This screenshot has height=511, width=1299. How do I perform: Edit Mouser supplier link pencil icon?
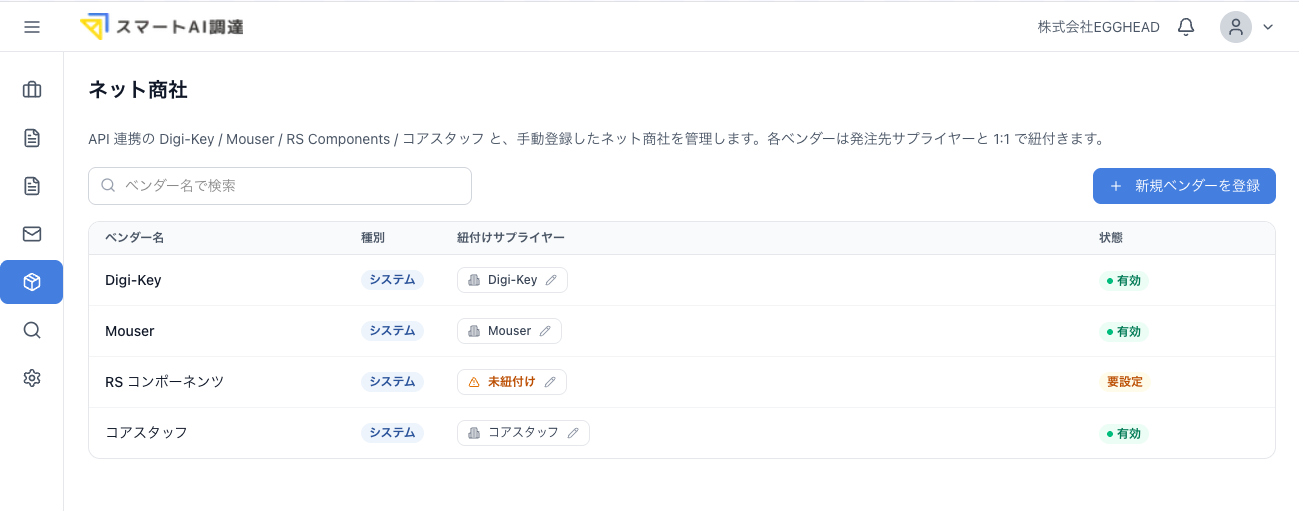(545, 331)
